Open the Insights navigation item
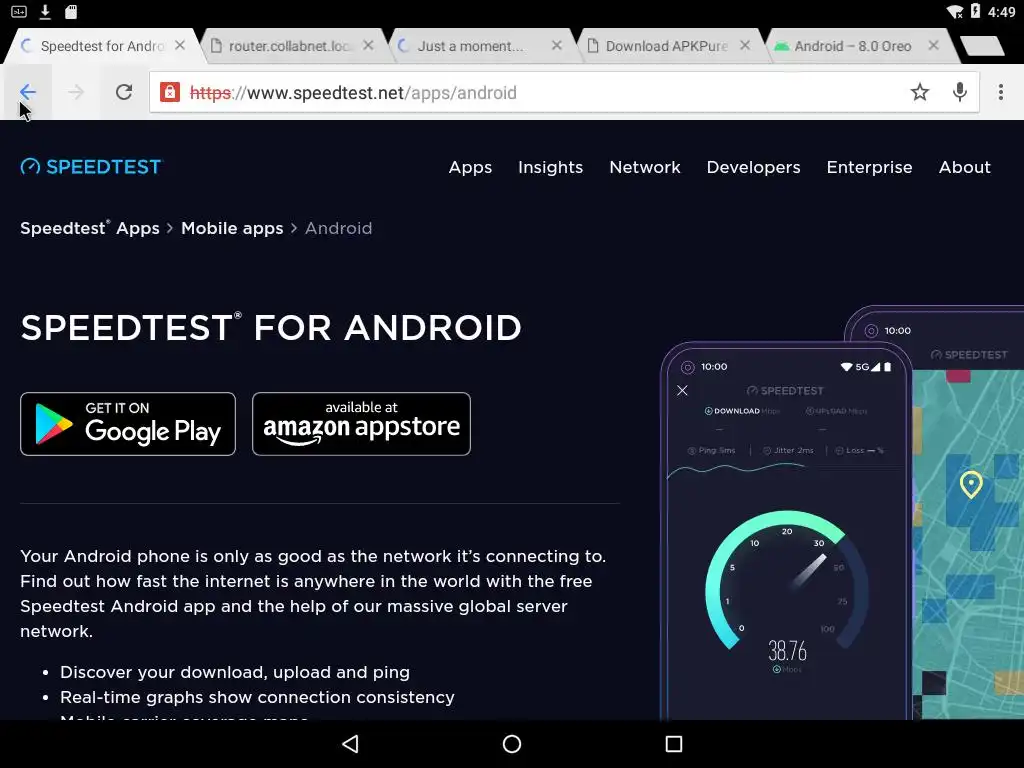This screenshot has height=768, width=1024. tap(551, 167)
